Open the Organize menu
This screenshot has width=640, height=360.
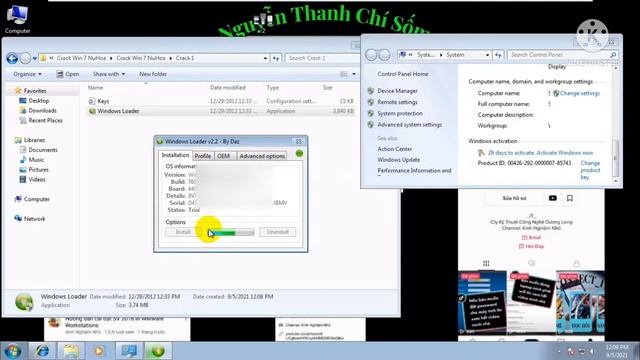pyautogui.click(x=27, y=74)
